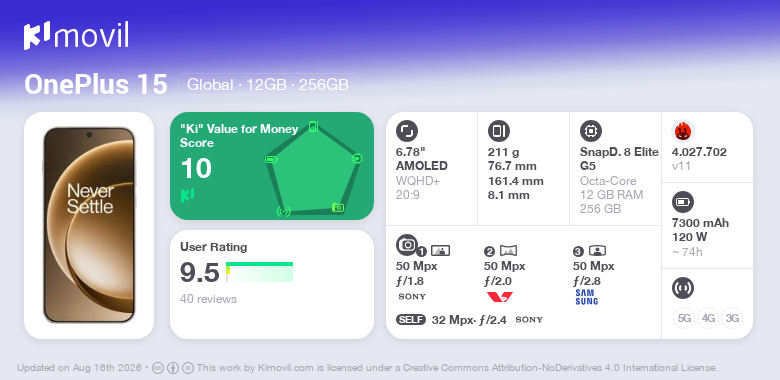780x380 pixels.
Task: Click the Global 12GB 256GB variant pill
Action: [x=268, y=85]
